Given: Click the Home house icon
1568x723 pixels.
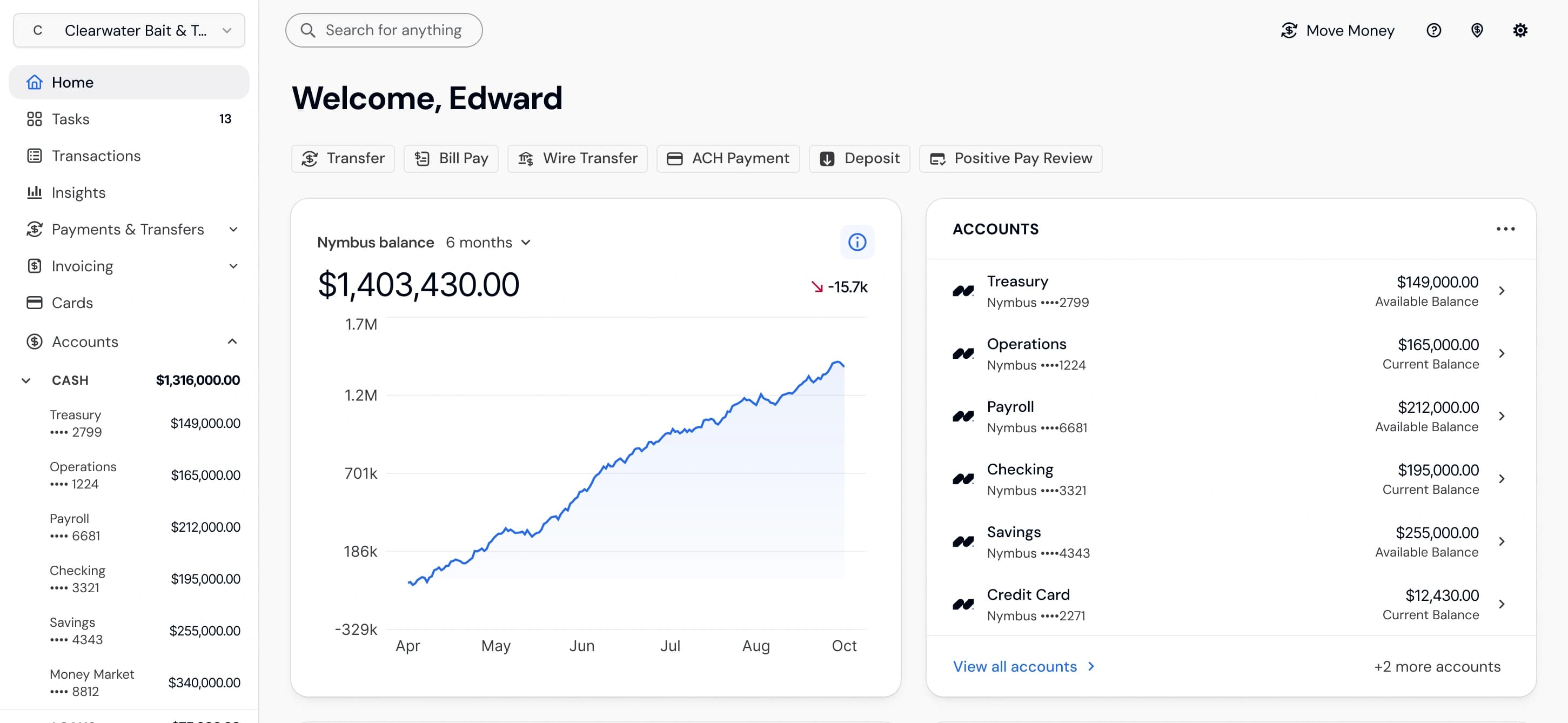Looking at the screenshot, I should pos(35,82).
